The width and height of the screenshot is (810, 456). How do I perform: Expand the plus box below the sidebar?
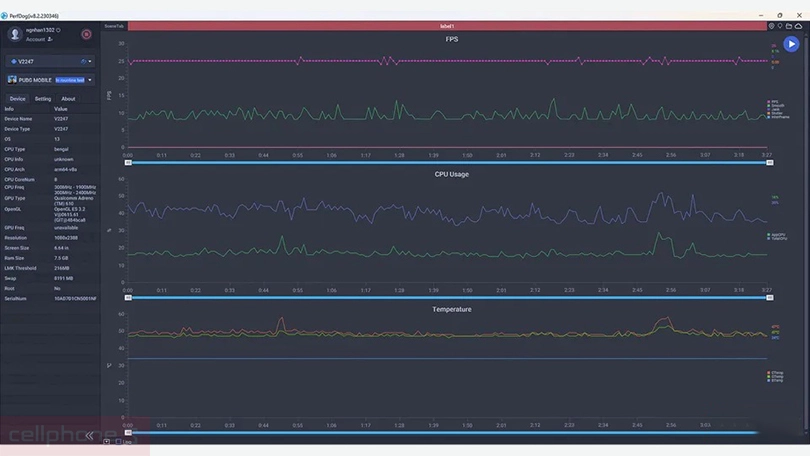click(x=107, y=441)
